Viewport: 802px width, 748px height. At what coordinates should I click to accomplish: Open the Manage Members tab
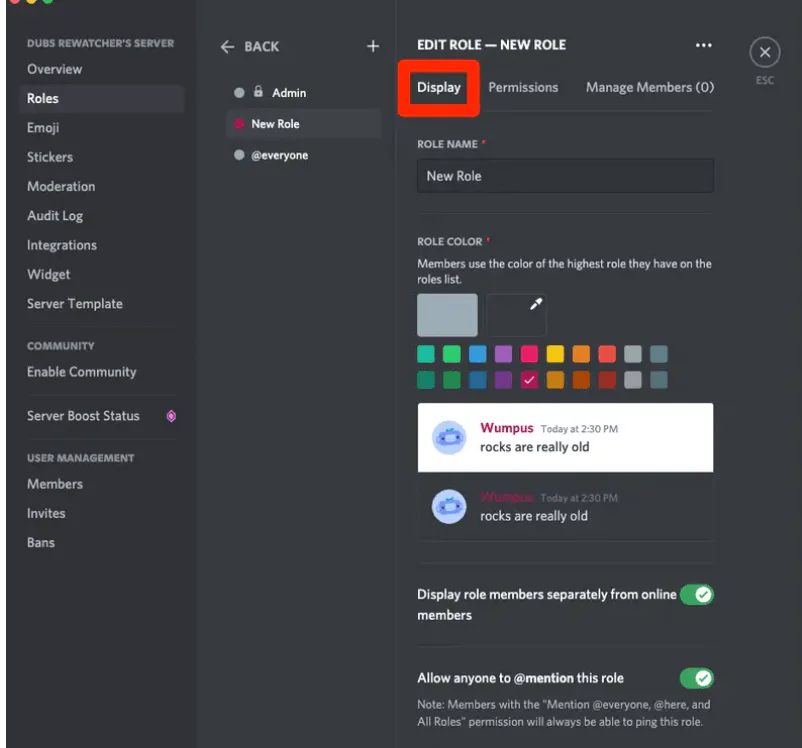(x=649, y=87)
